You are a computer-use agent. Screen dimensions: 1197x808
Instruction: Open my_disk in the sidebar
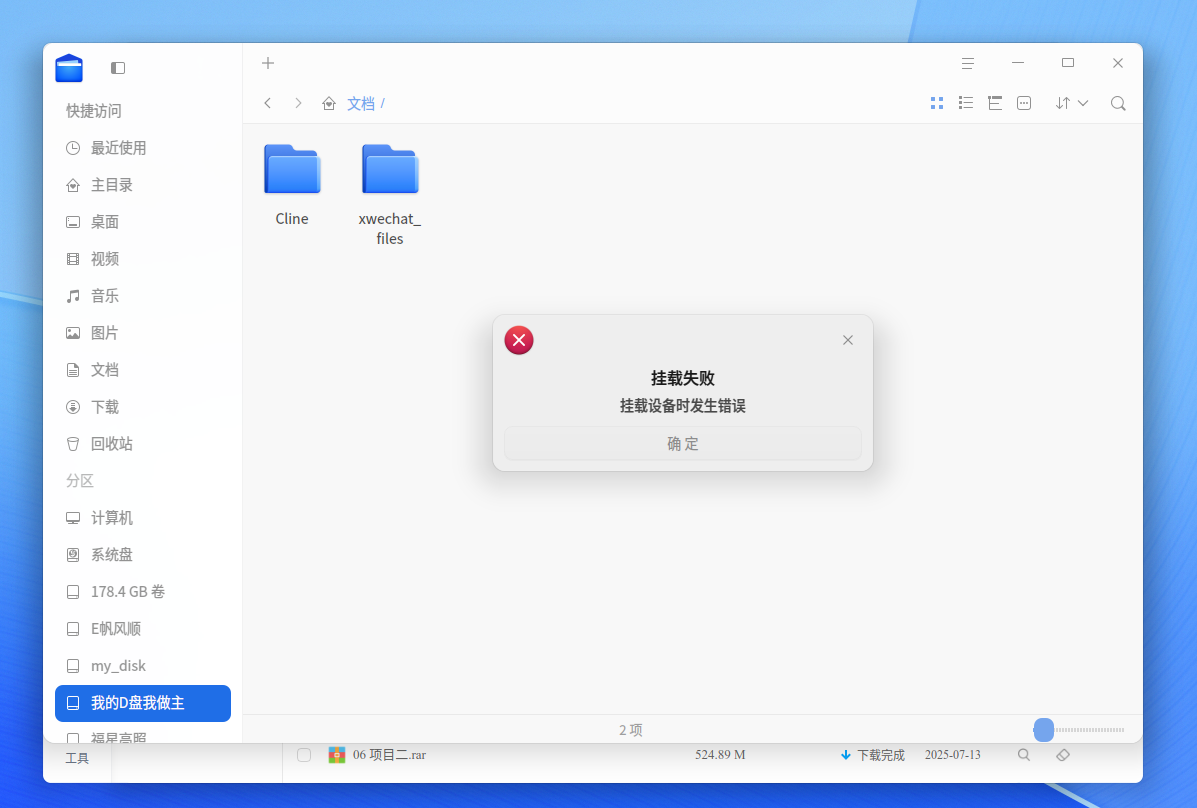(x=143, y=666)
